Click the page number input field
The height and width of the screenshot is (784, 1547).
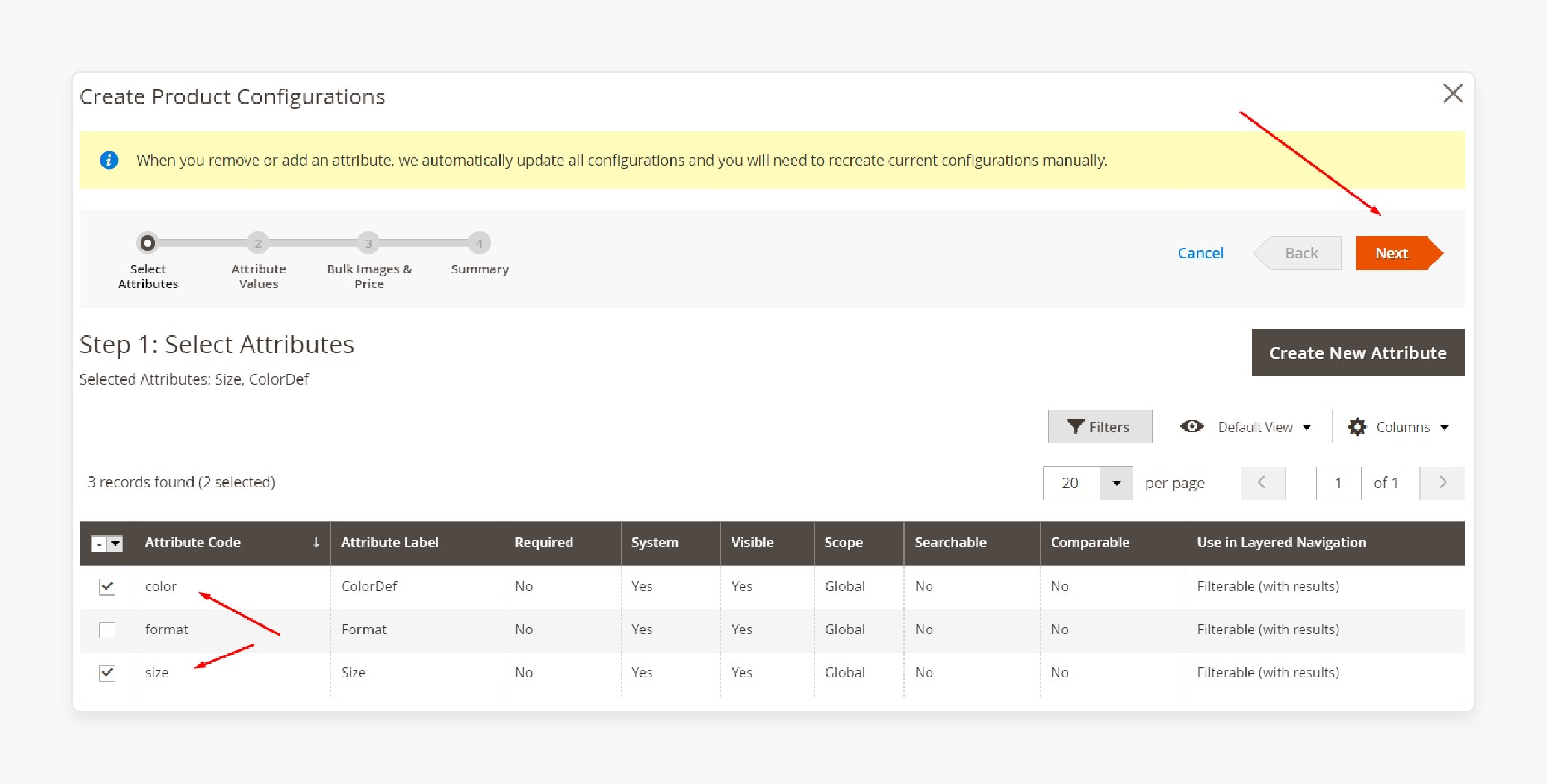click(1338, 483)
